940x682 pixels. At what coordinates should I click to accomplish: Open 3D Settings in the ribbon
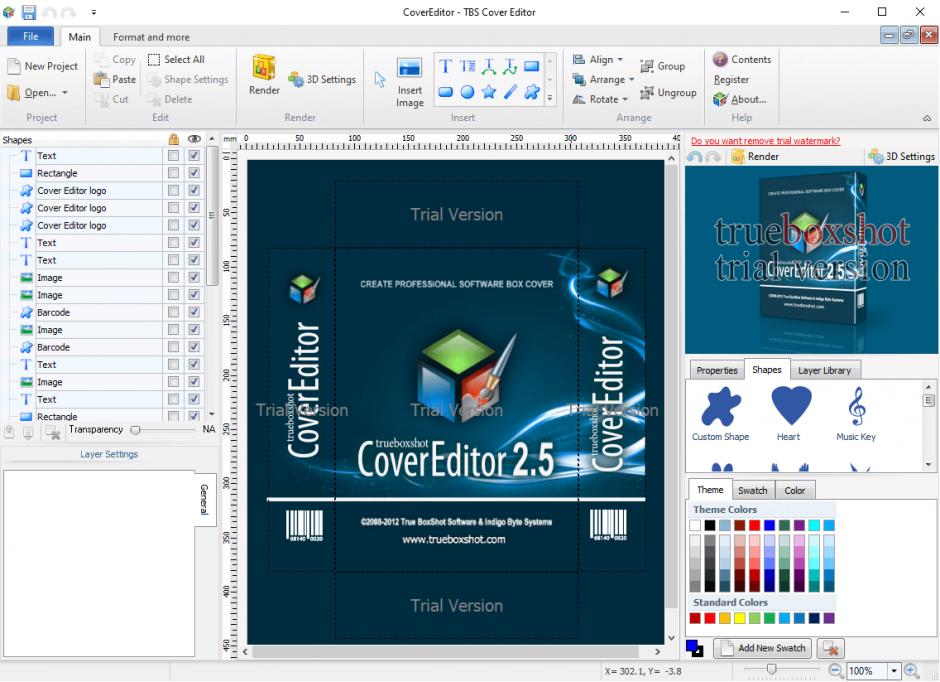pos(322,79)
